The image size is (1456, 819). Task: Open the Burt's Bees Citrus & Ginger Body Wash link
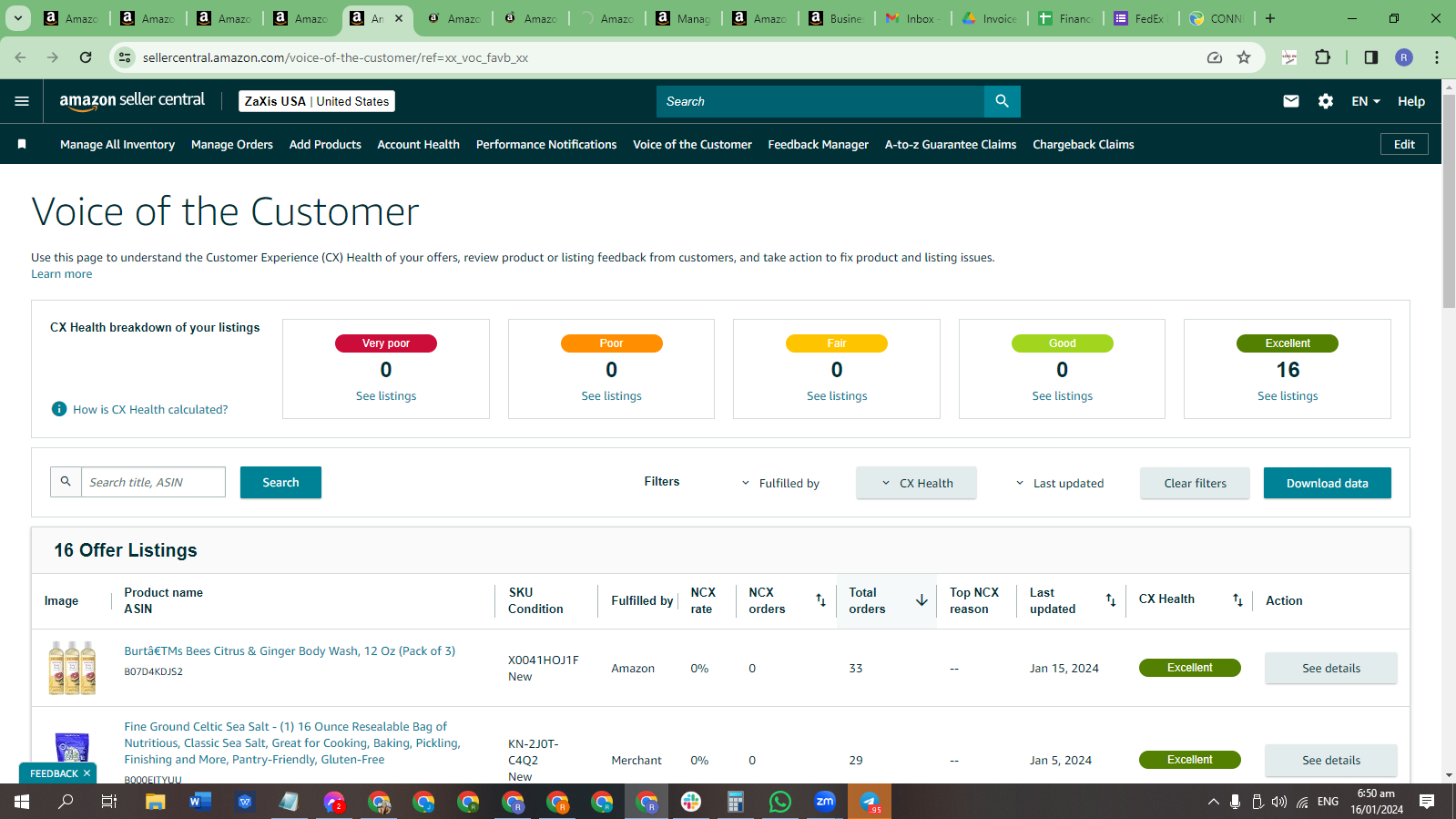pyautogui.click(x=290, y=651)
